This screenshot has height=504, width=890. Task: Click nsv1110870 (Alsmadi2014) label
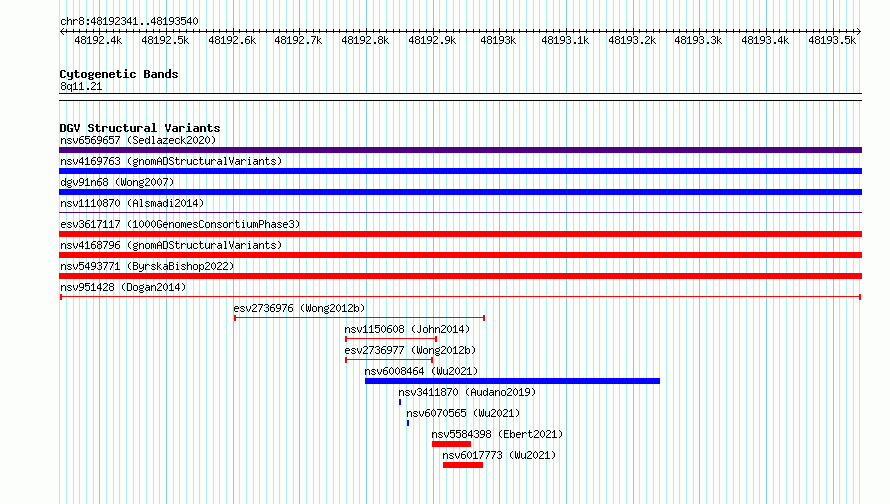pos(132,203)
